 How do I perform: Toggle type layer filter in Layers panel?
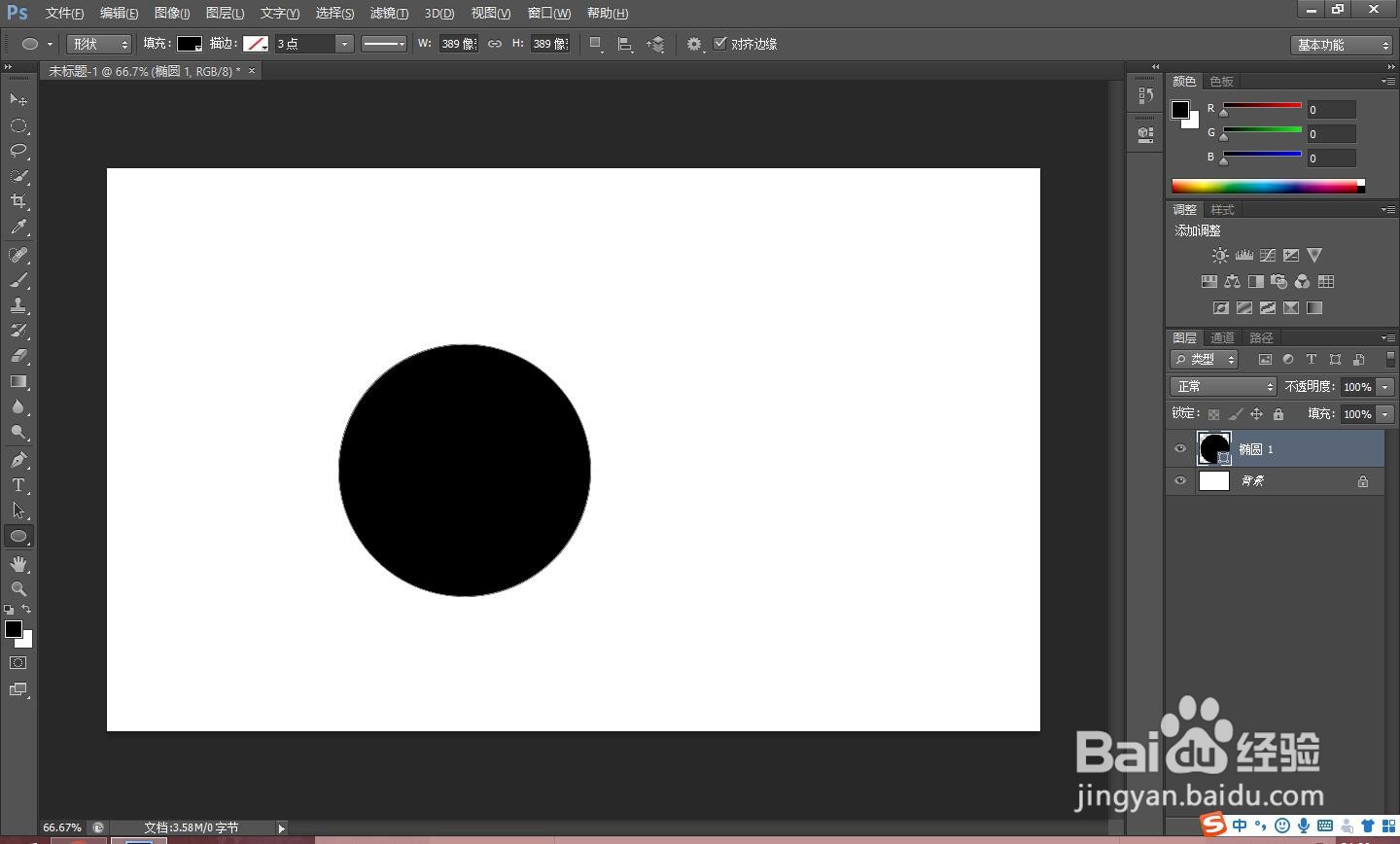[x=1312, y=360]
